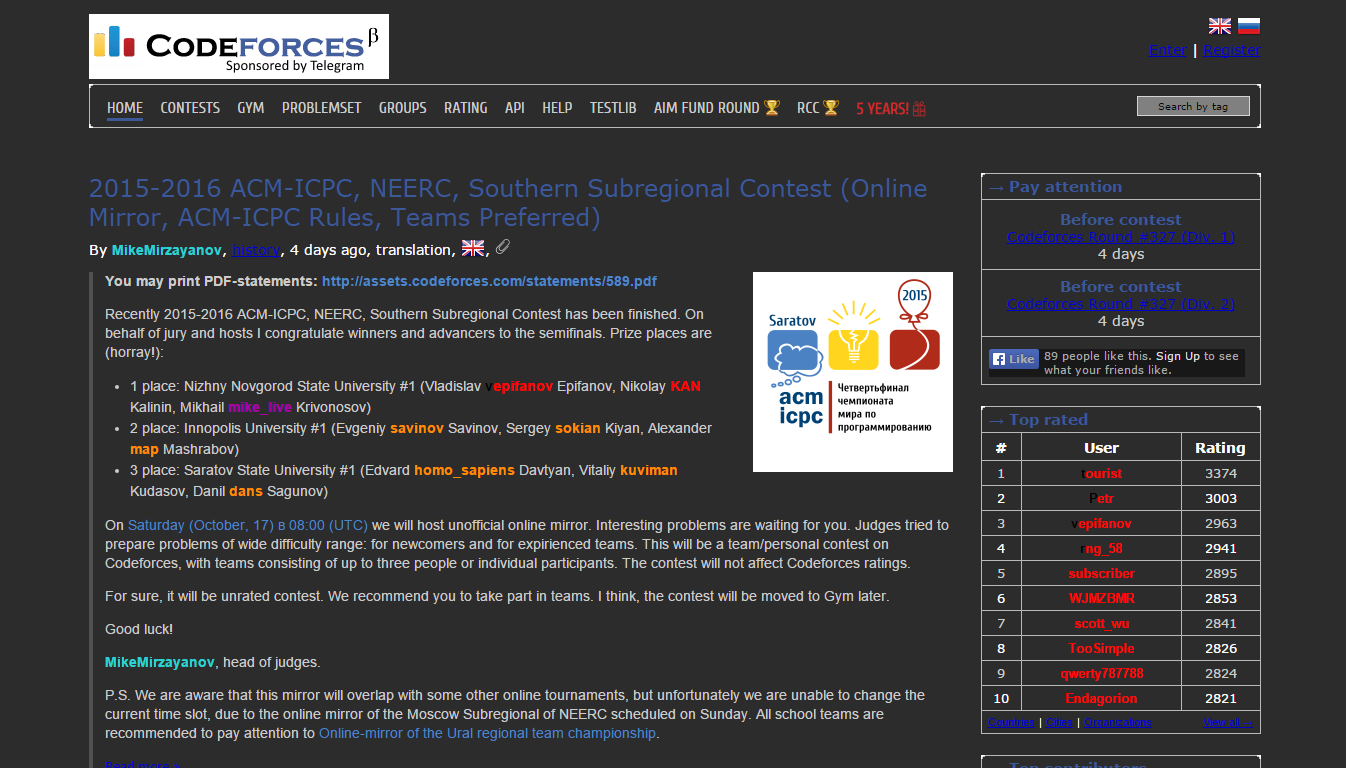Click the Saturday (October, 17) 08:00 UTC link
This screenshot has width=1346, height=768.
pyautogui.click(x=248, y=525)
